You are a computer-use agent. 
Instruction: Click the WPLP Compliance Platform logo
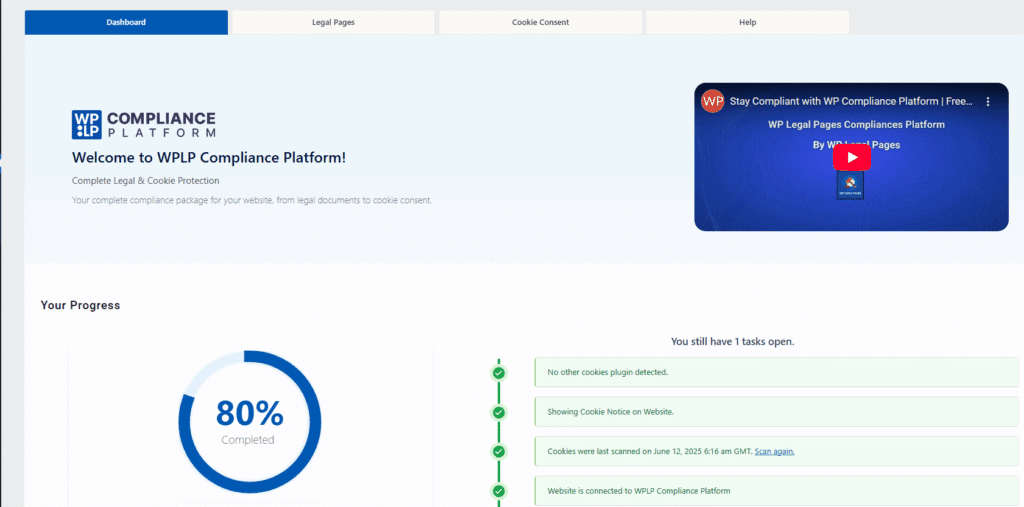(144, 125)
